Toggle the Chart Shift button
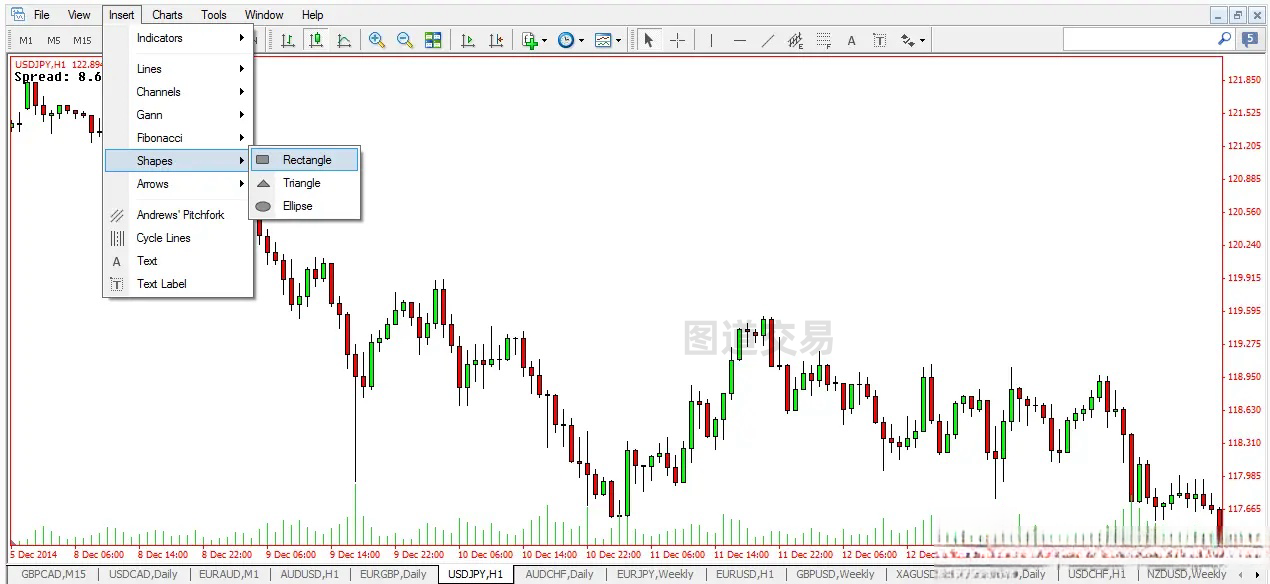1270x584 pixels. click(495, 40)
